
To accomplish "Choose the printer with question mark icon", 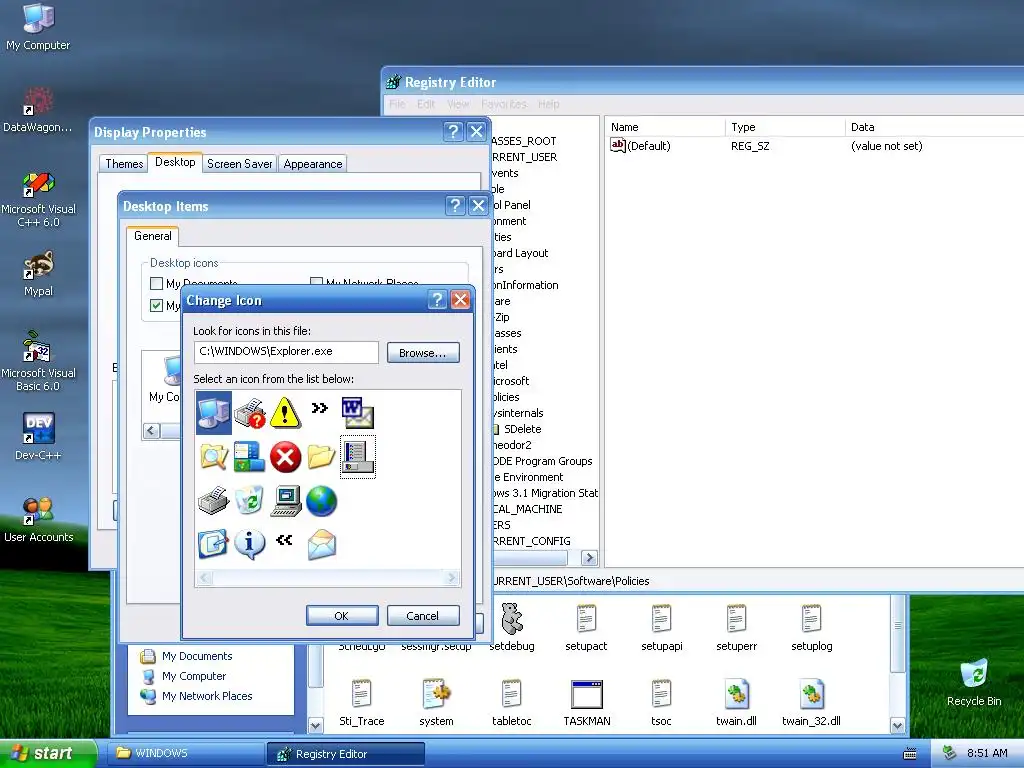I will point(249,413).
